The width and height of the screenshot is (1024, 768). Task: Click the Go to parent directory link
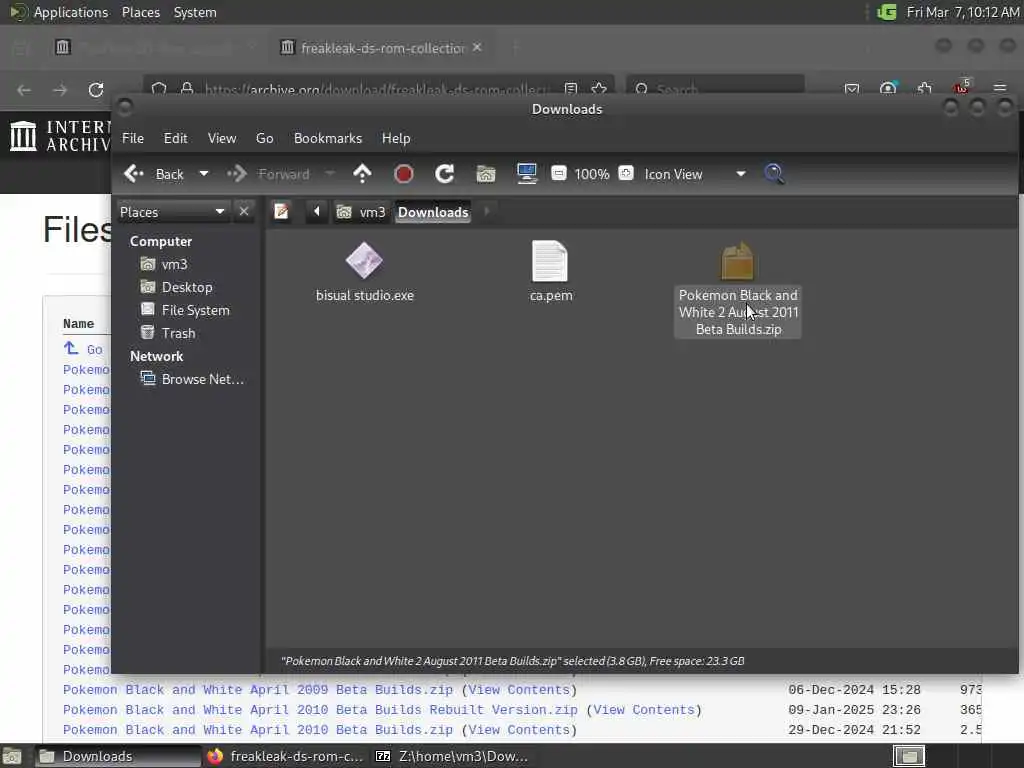(83, 349)
